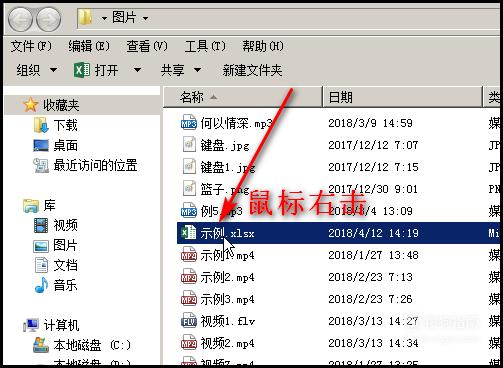Click the 下载 folder icon
Screen dimensions: 503x368
[x=41, y=125]
